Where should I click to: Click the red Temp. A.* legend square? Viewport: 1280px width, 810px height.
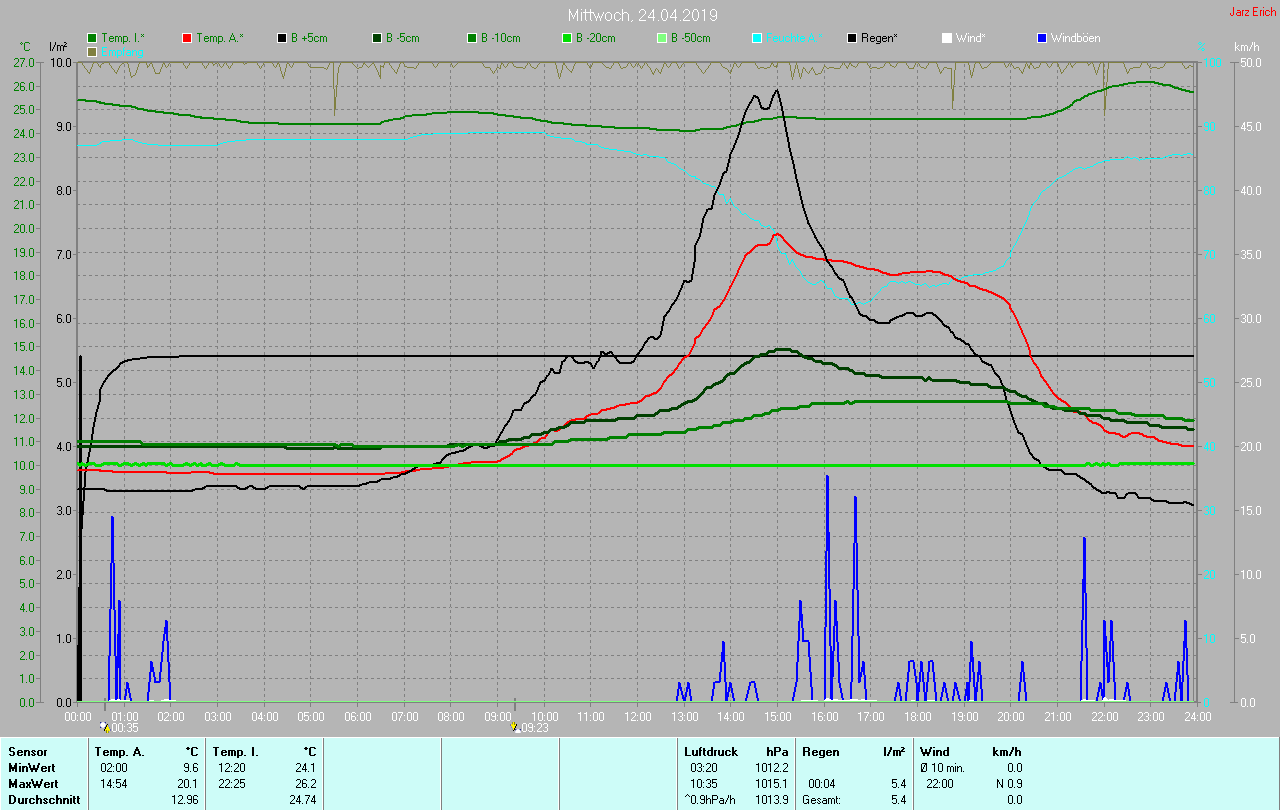click(x=188, y=38)
